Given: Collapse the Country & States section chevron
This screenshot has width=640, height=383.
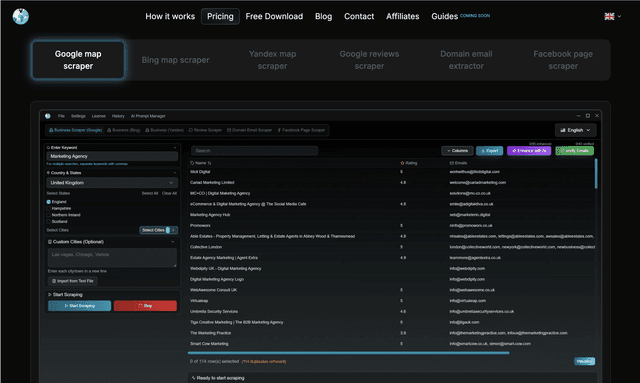Looking at the screenshot, I should click(175, 173).
